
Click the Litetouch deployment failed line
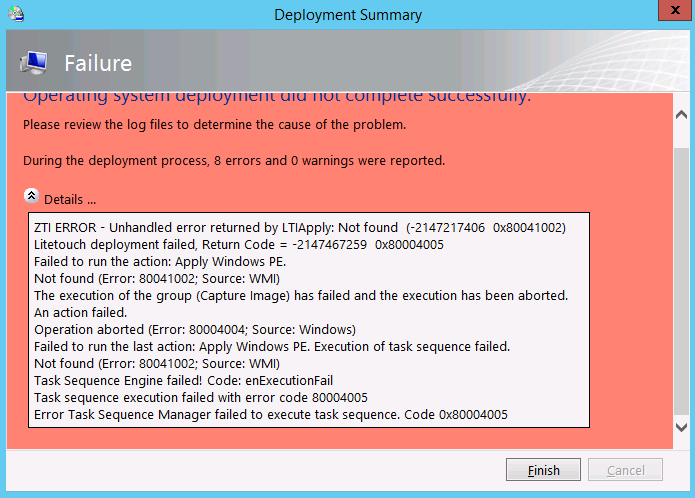tap(238, 245)
